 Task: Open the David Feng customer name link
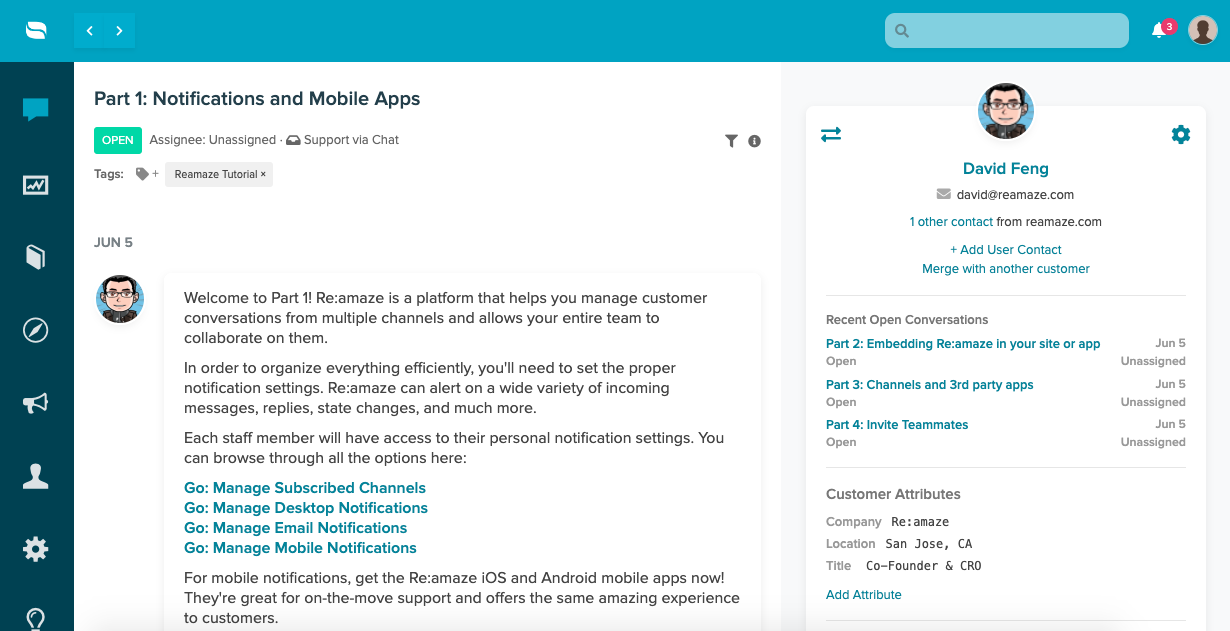(1006, 169)
